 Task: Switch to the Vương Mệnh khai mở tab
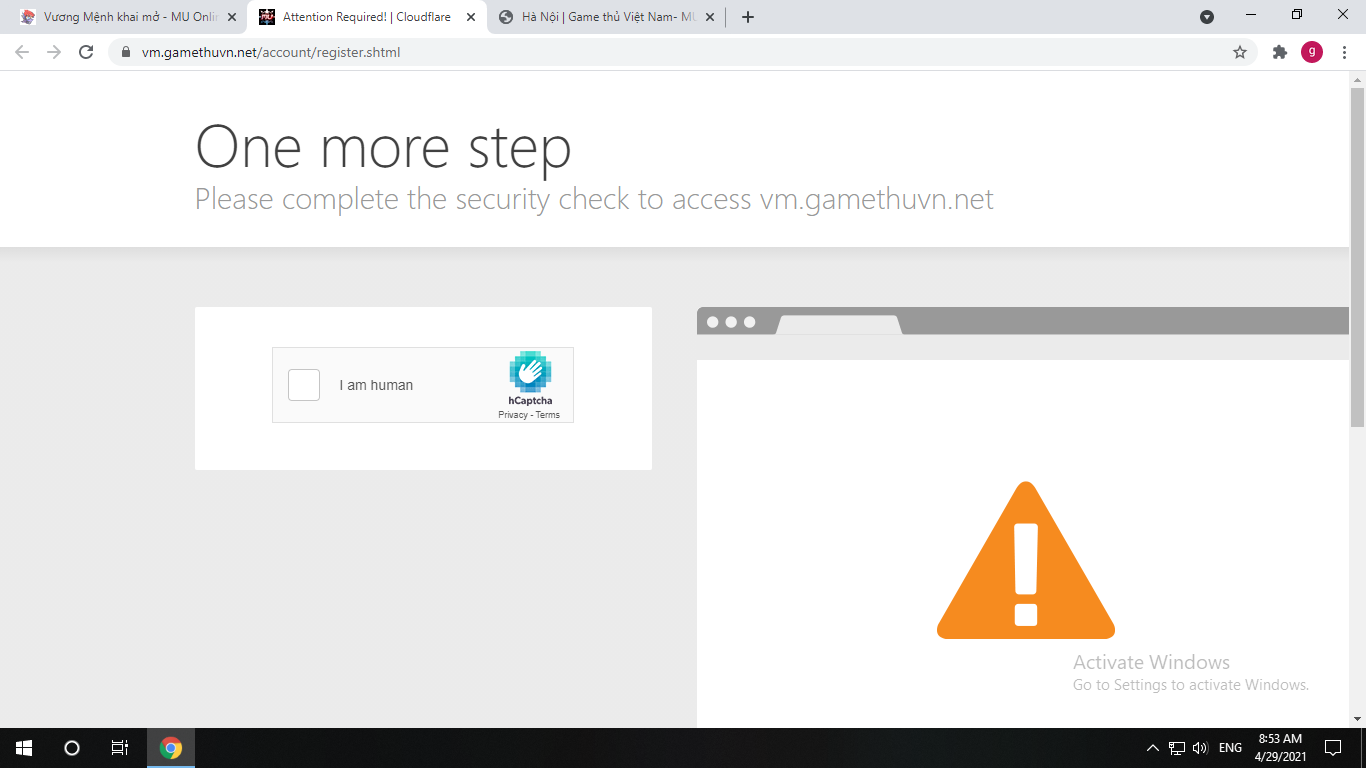130,17
